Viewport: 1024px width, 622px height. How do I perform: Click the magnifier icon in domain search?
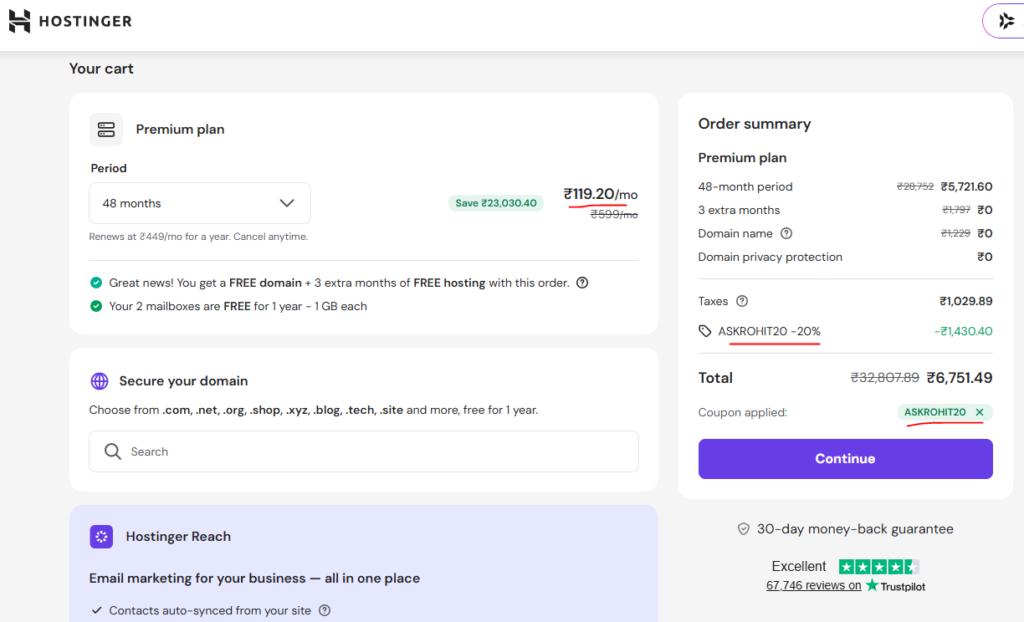point(112,451)
